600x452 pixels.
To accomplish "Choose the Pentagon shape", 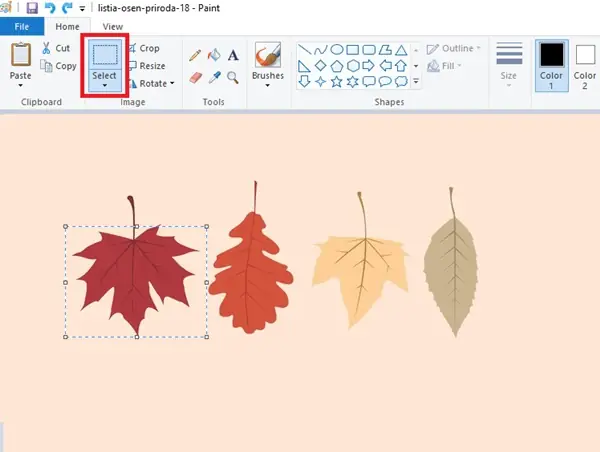I will pyautogui.click(x=336, y=66).
